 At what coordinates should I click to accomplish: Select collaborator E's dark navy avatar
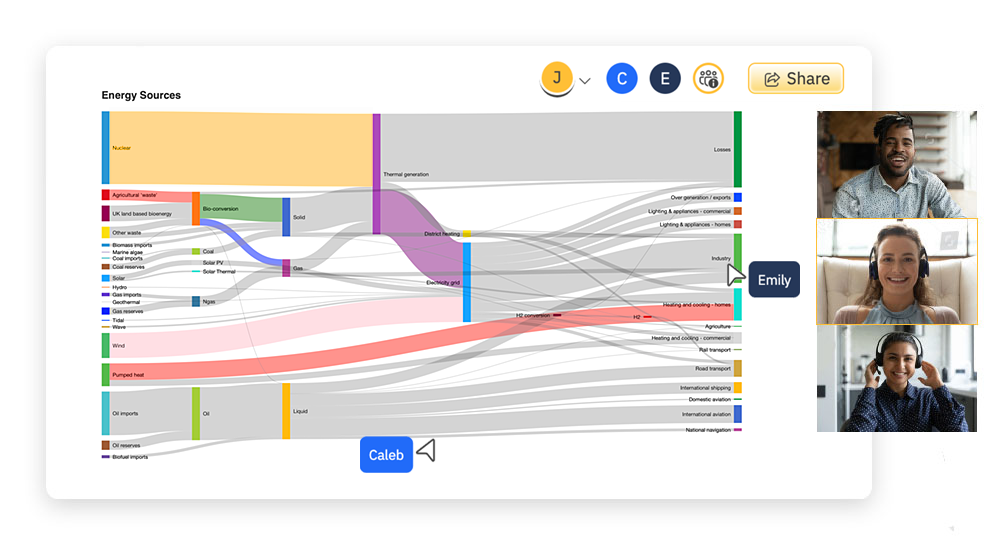665,78
